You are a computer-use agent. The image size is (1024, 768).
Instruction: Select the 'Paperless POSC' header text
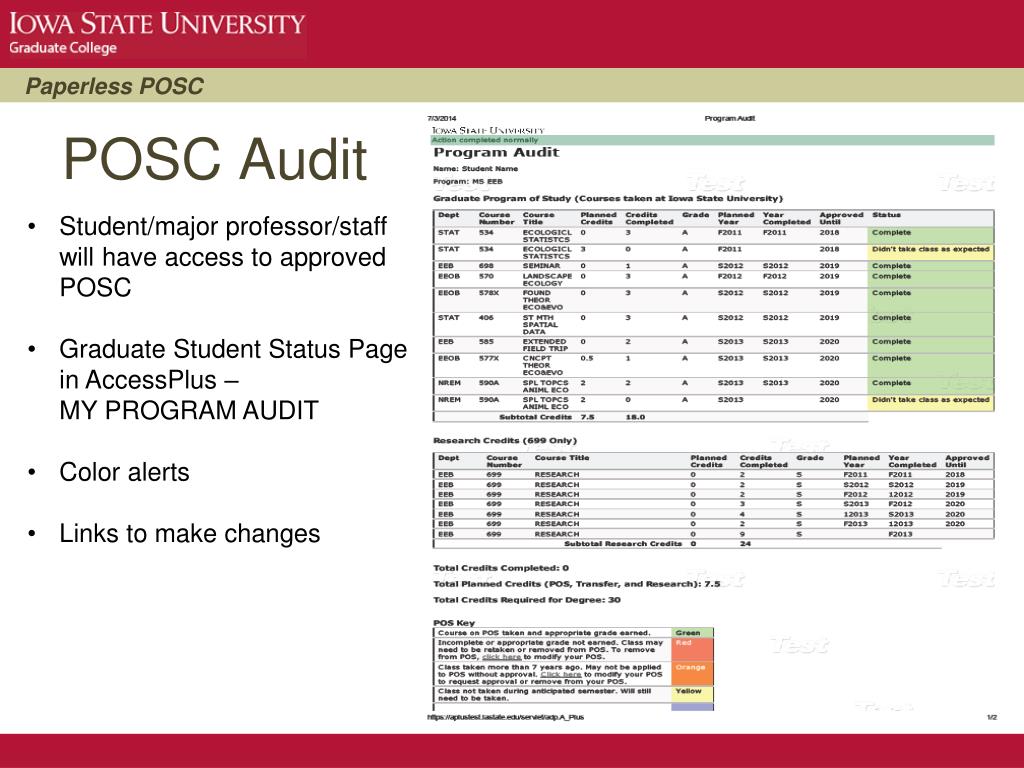click(115, 86)
